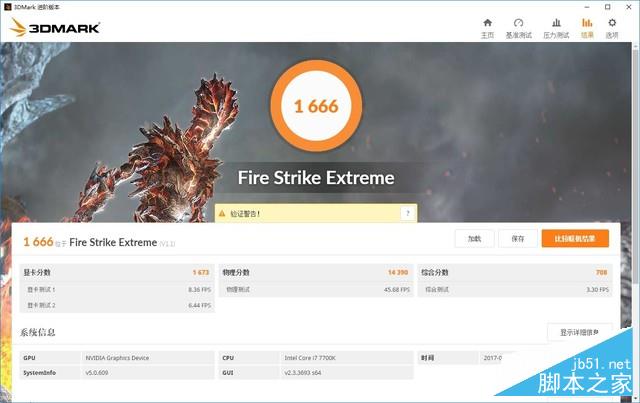Click the Fire Strike Extreme banner title
640x403 pixels.
(316, 178)
